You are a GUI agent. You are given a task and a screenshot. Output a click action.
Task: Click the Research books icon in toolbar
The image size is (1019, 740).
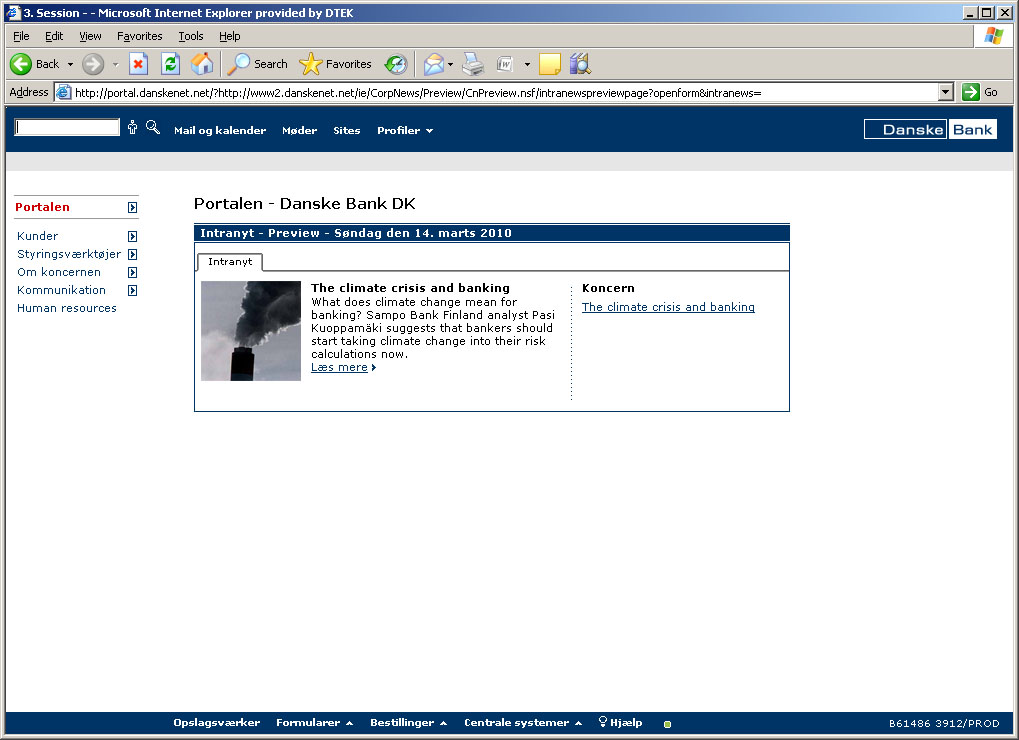click(580, 64)
